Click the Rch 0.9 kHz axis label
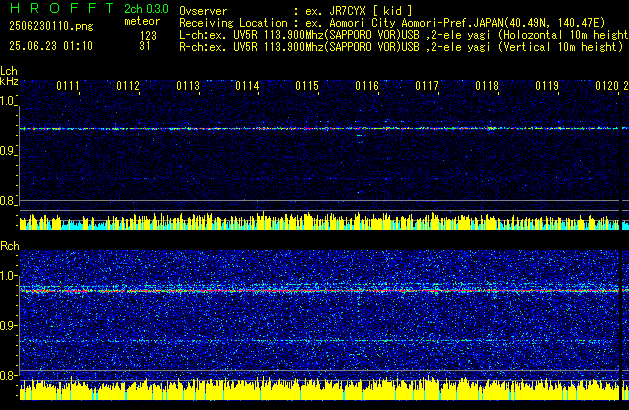Image resolution: width=629 pixels, height=410 pixels. pyautogui.click(x=7, y=325)
